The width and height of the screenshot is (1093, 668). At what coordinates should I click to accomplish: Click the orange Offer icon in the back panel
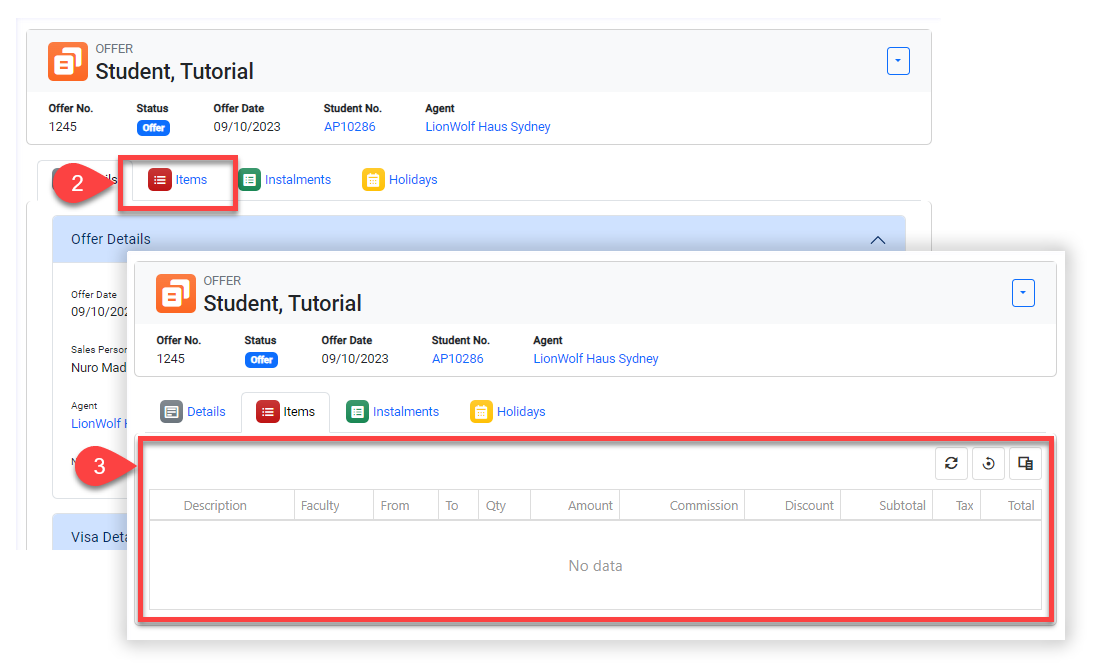68,61
